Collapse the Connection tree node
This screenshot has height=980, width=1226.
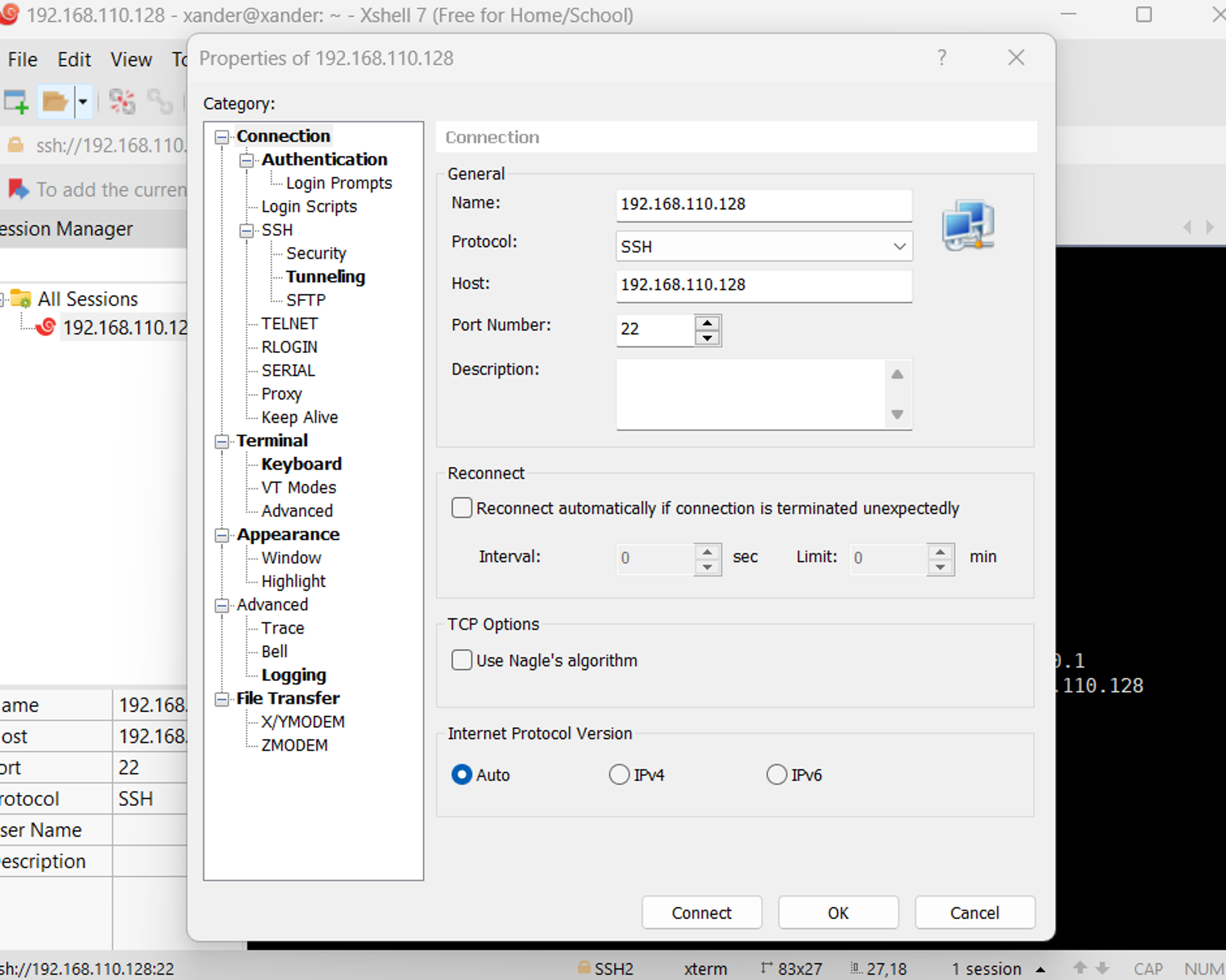click(222, 137)
